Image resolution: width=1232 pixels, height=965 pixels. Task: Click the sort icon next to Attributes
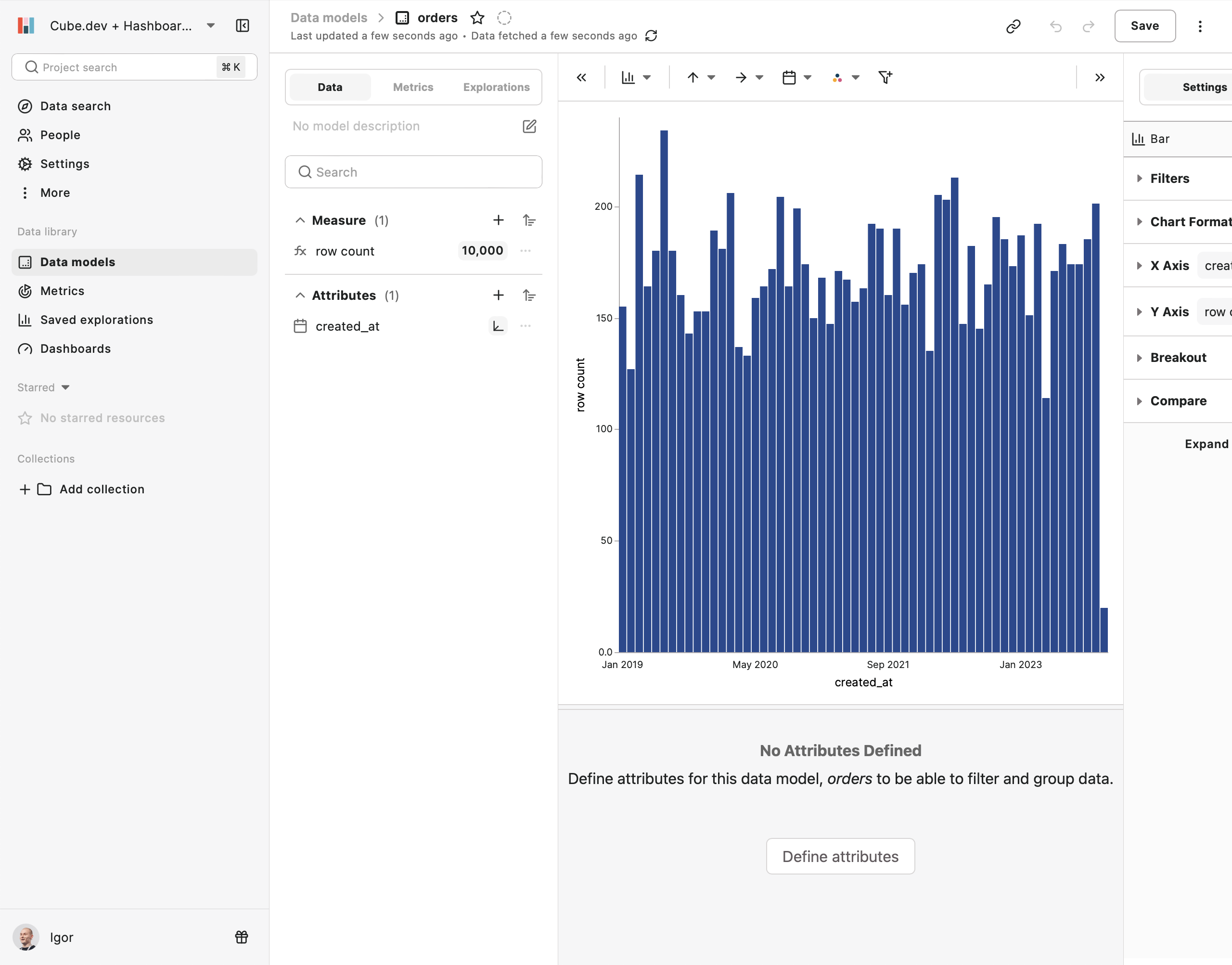(529, 296)
